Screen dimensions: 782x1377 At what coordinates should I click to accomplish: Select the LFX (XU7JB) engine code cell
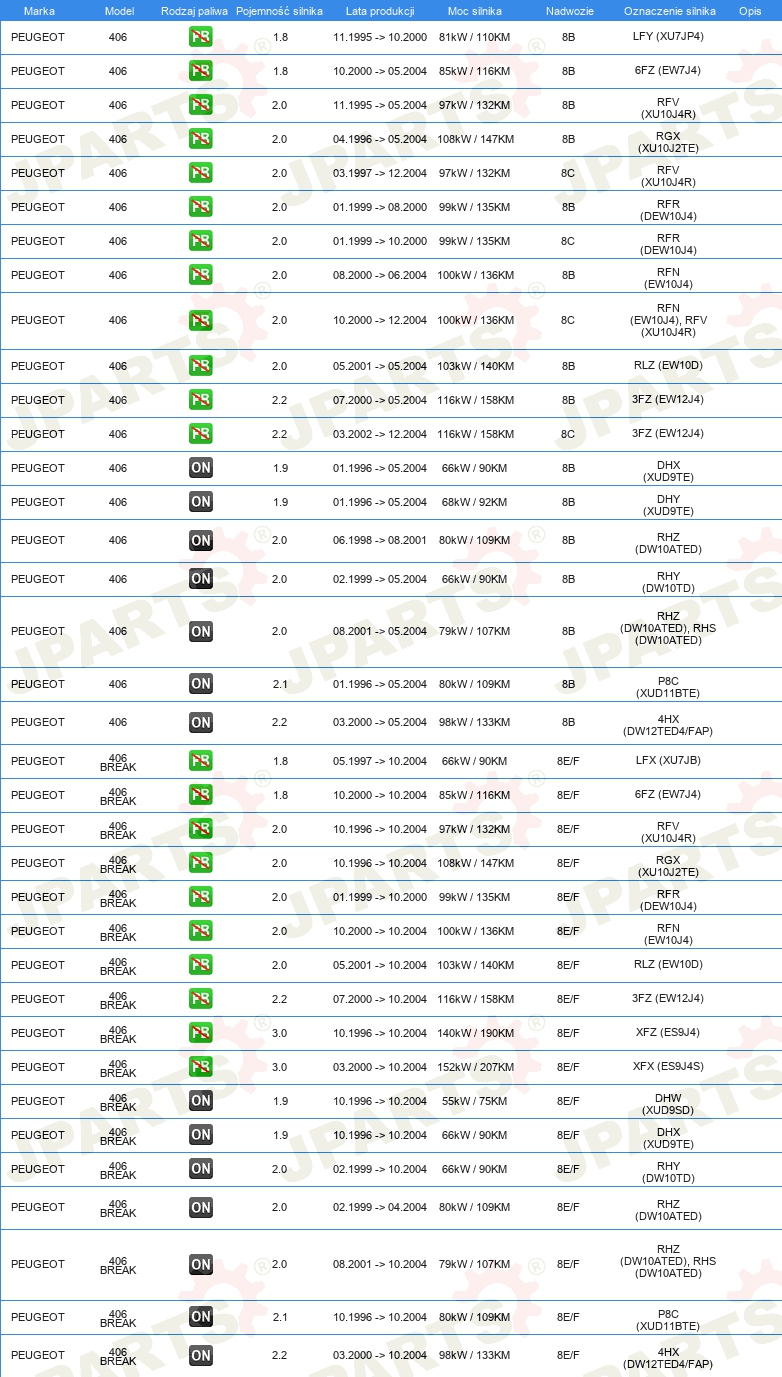click(668, 761)
